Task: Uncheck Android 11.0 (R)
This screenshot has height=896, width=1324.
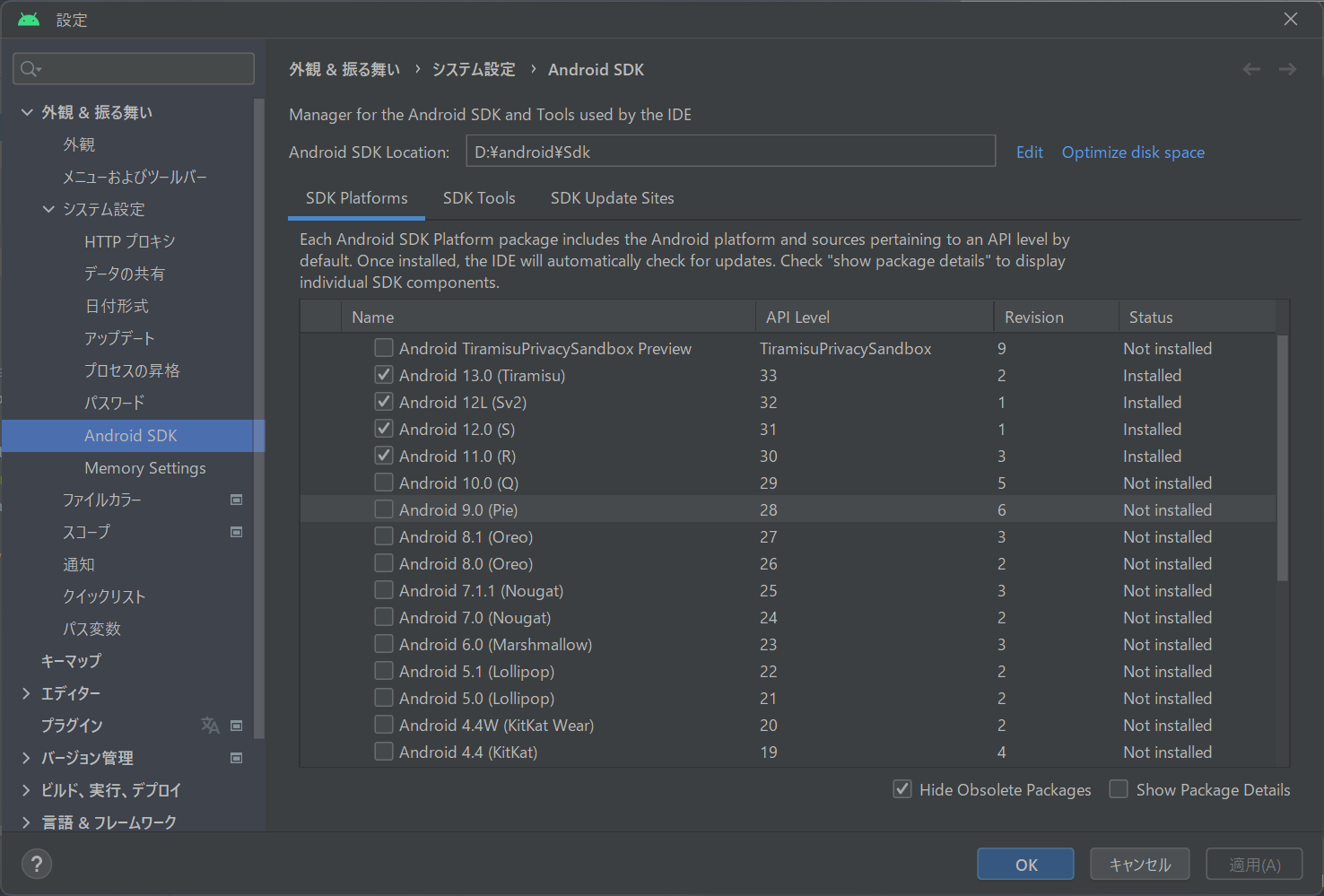Action: (384, 456)
